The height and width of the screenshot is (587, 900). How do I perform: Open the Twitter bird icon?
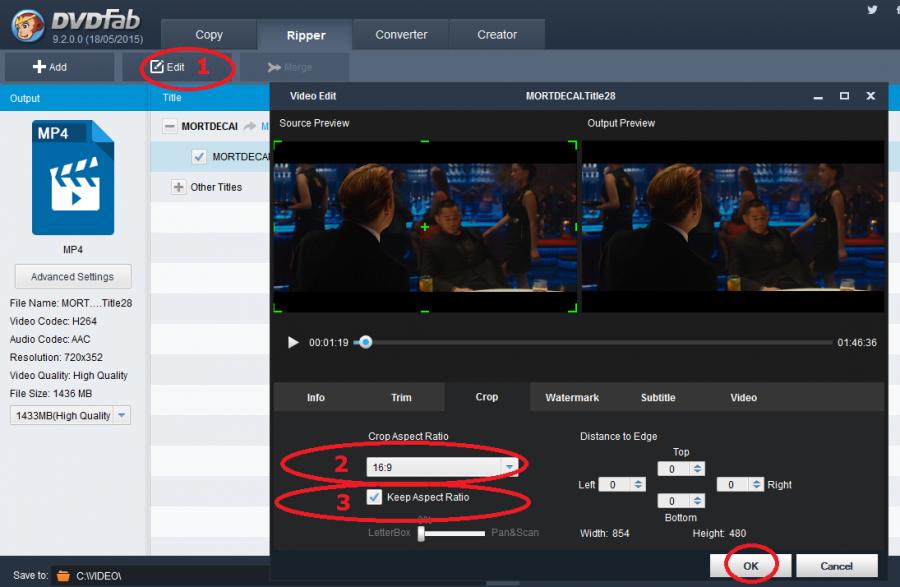click(872, 10)
